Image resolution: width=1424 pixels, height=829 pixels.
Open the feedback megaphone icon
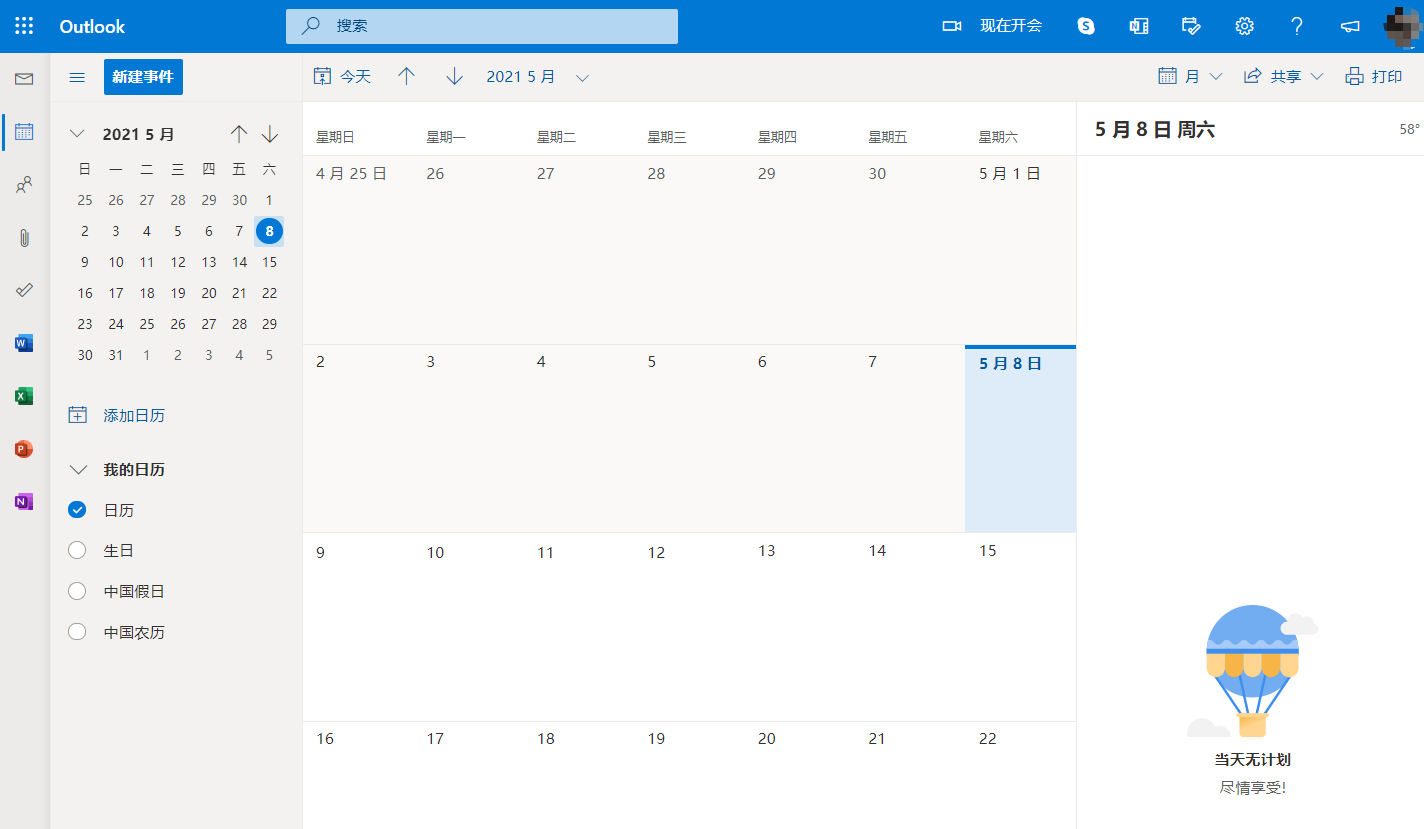[1350, 26]
